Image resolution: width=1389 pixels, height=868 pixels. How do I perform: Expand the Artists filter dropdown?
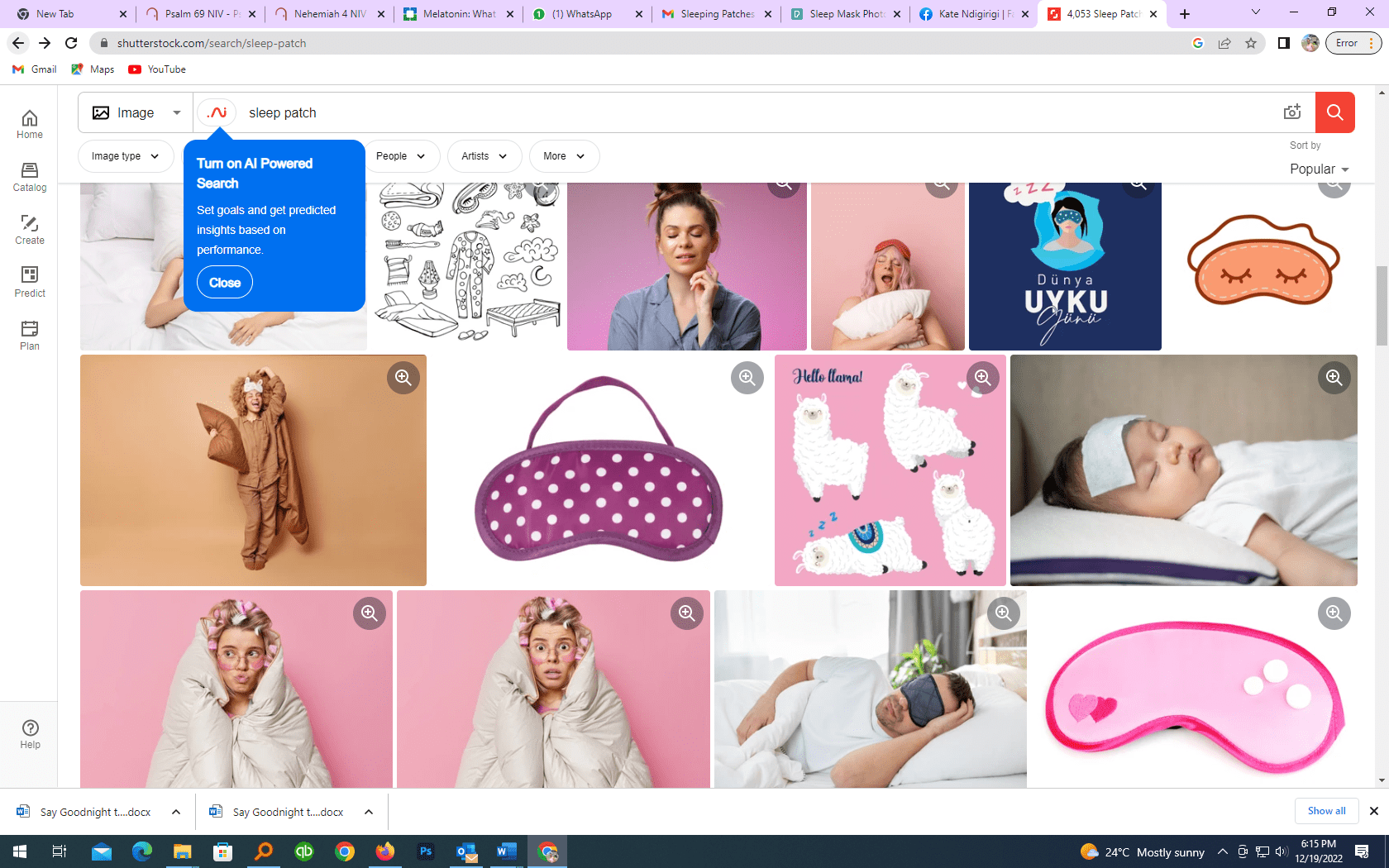click(x=484, y=156)
